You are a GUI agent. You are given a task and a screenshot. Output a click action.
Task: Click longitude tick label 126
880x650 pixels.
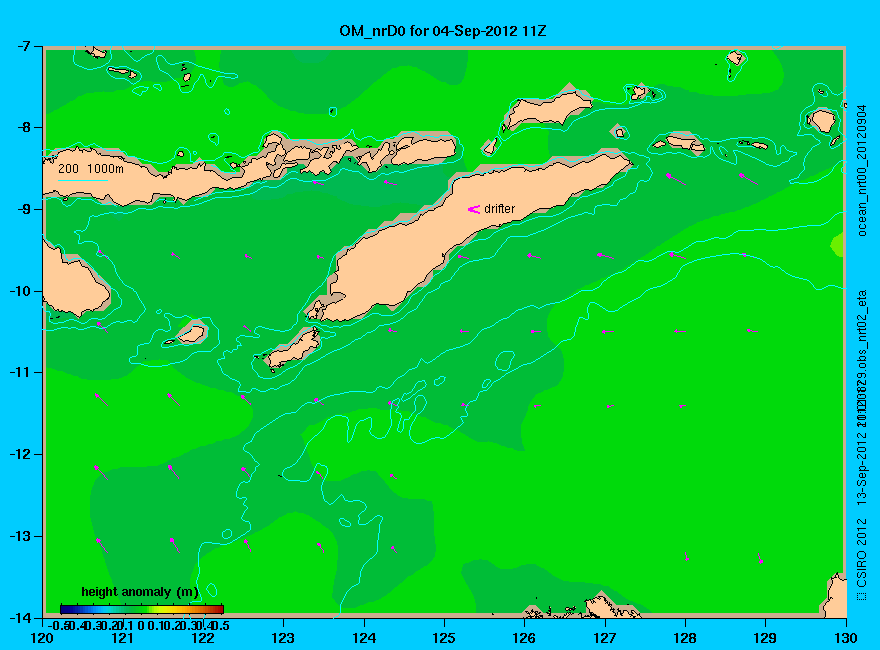525,638
